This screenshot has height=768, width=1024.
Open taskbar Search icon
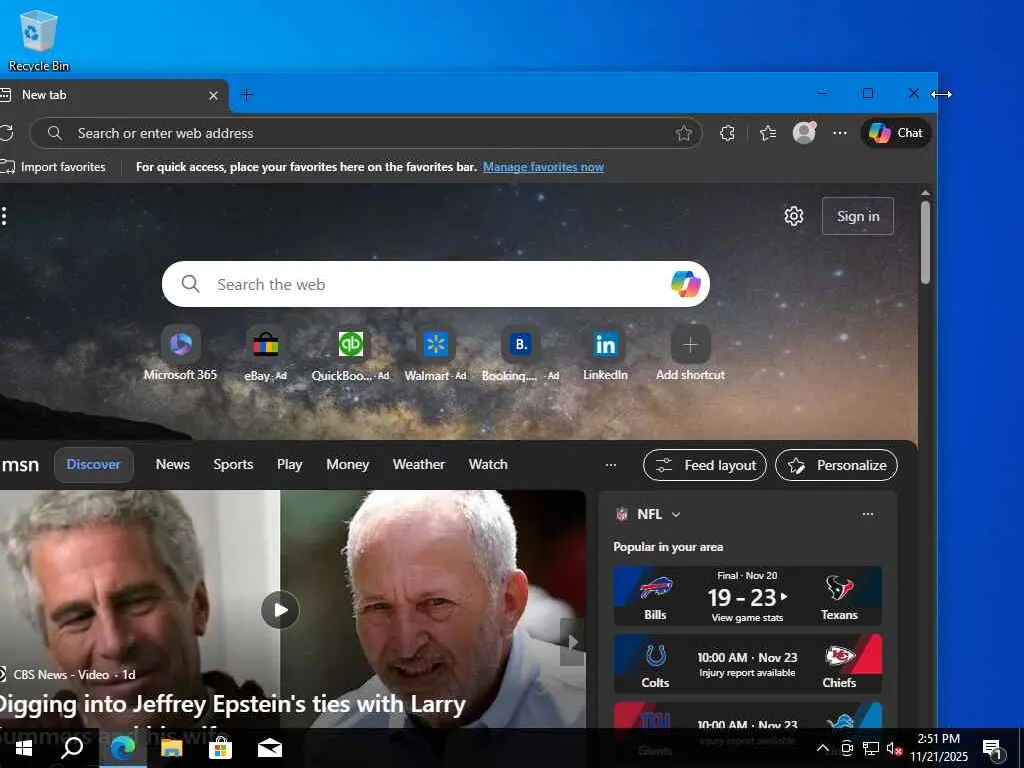(x=72, y=748)
